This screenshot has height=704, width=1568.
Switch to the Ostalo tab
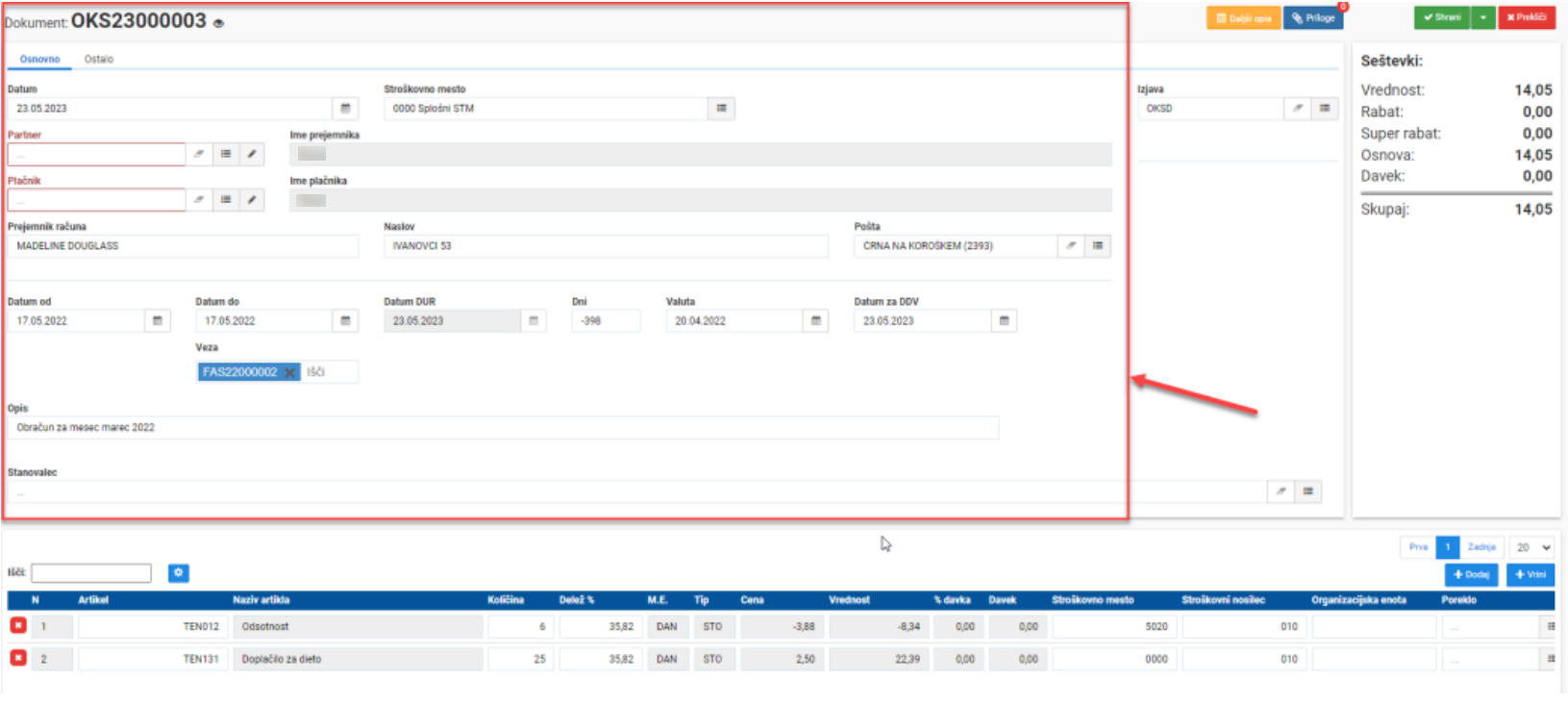(x=99, y=60)
